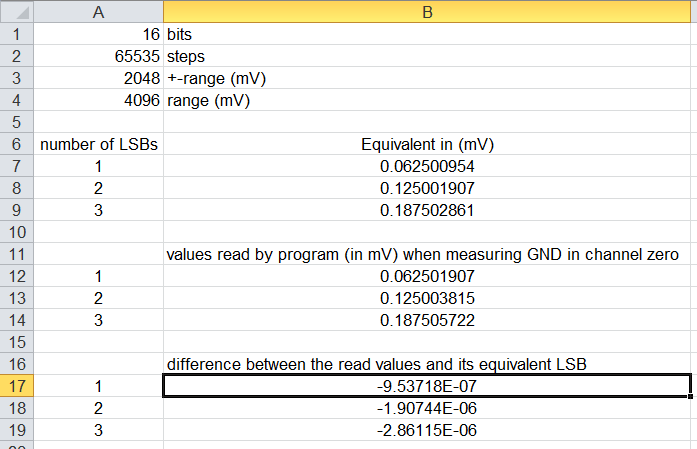Click cell value -2.86115E-06

[x=427, y=430]
